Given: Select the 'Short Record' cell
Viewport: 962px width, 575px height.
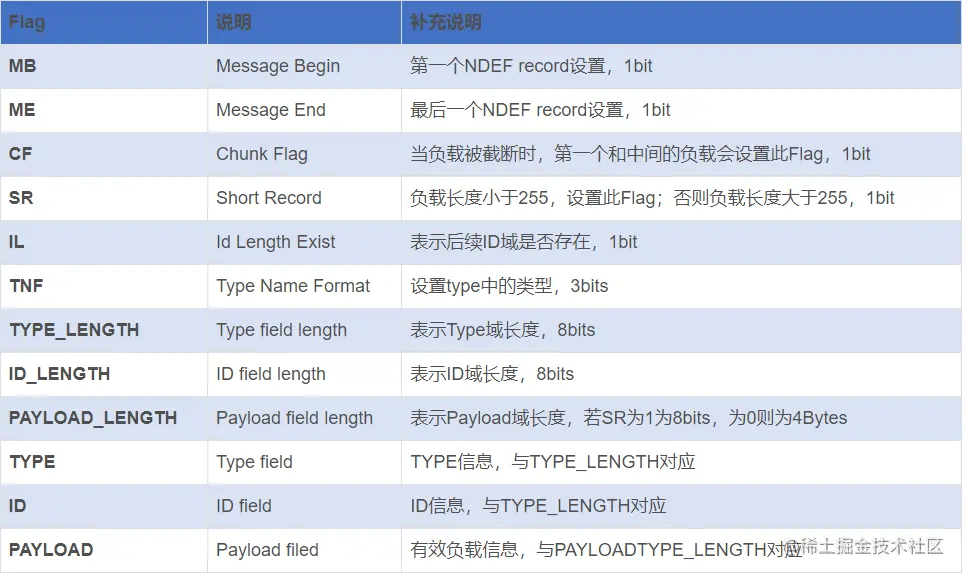Looking at the screenshot, I should pyautogui.click(x=304, y=198).
